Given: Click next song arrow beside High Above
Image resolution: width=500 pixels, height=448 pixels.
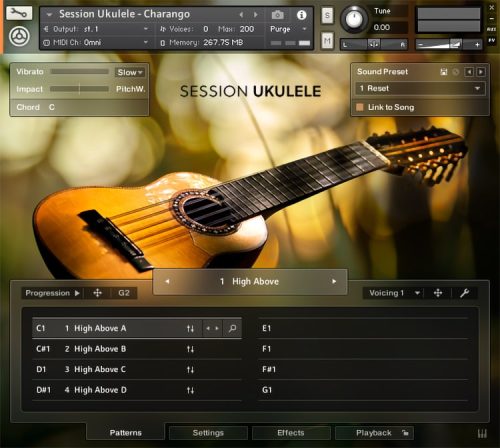Looking at the screenshot, I should coord(334,282).
